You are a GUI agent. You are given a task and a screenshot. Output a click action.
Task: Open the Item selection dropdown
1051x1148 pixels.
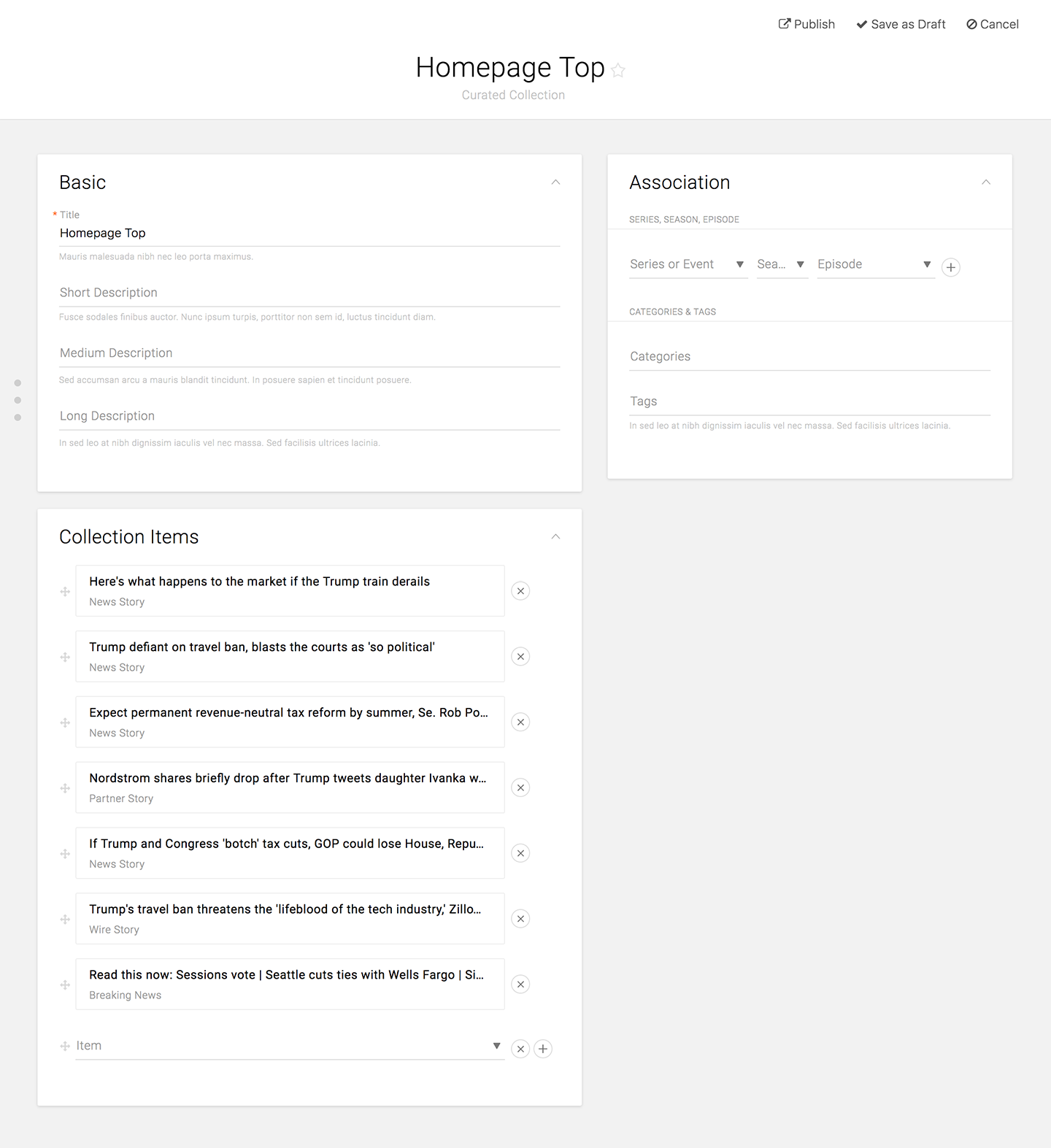[289, 1046]
